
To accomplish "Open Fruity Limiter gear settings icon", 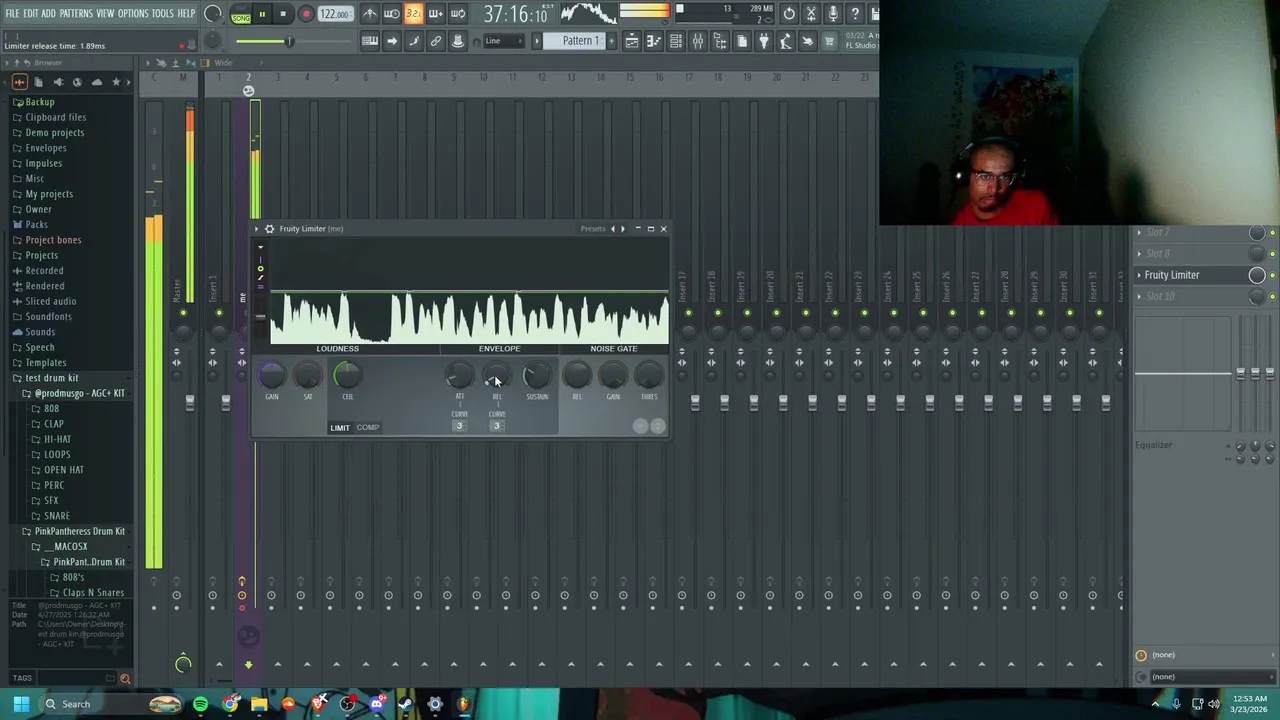I will 269,229.
